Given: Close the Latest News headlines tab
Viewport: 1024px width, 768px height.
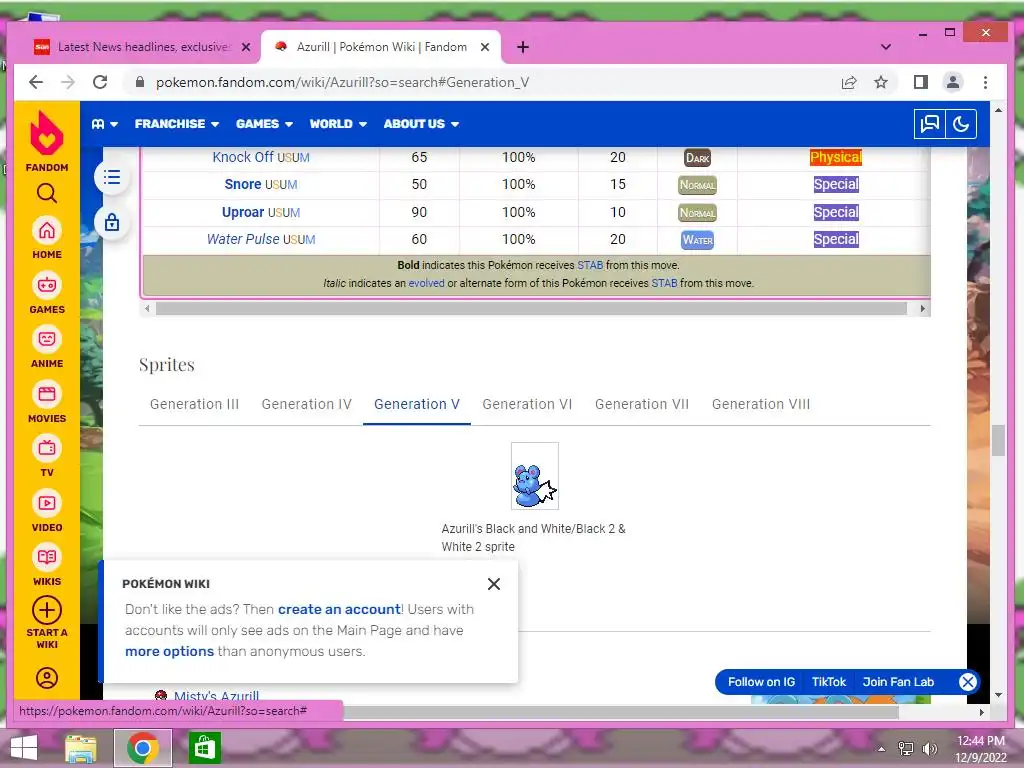Looking at the screenshot, I should click(x=246, y=47).
